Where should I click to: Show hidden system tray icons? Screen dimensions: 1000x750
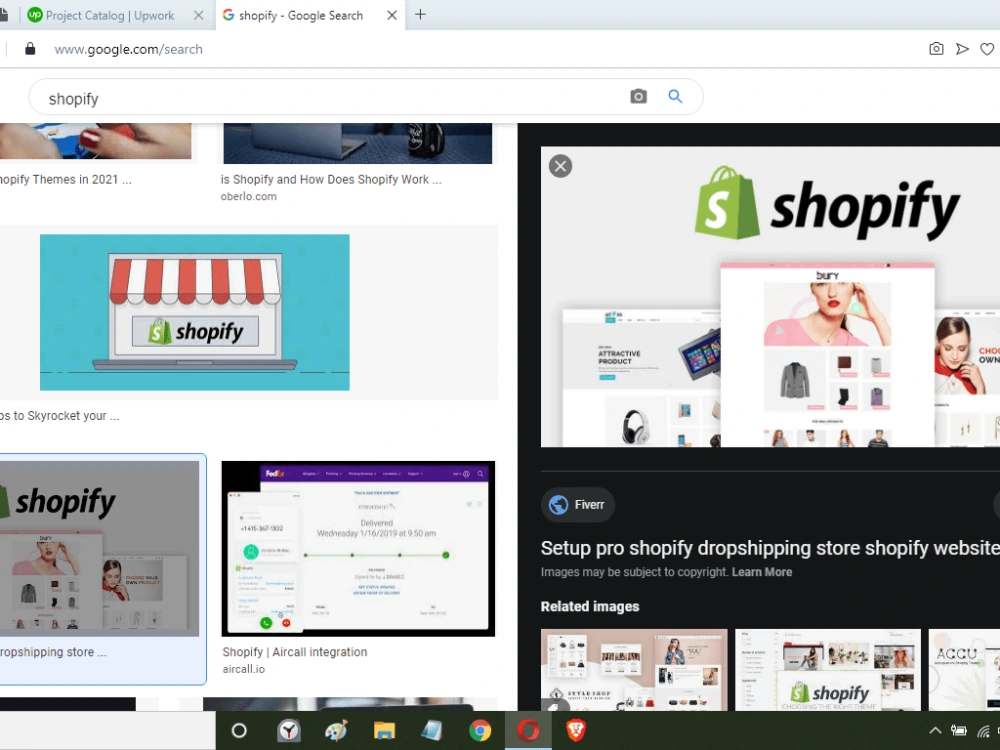point(934,731)
